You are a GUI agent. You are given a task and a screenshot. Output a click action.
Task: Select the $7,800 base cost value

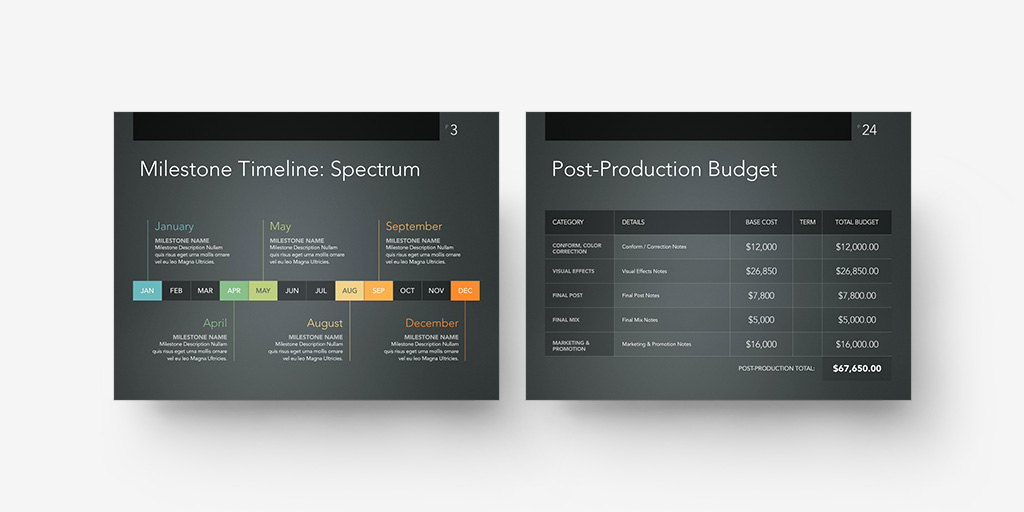point(761,296)
